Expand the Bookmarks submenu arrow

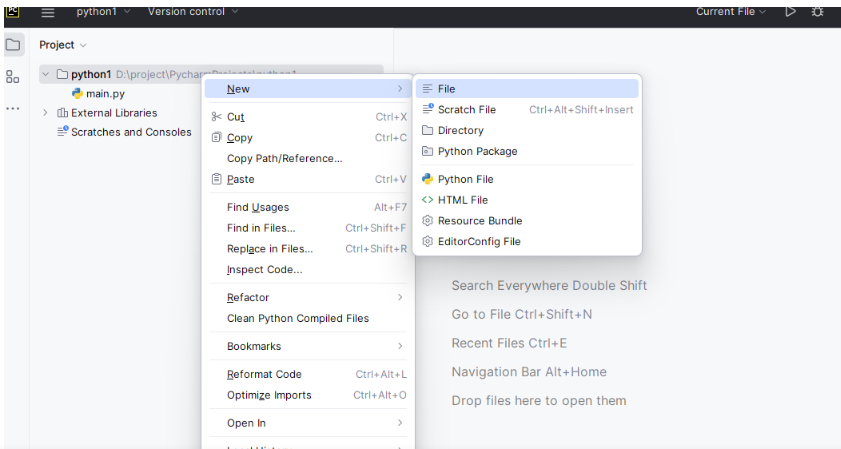pos(400,346)
